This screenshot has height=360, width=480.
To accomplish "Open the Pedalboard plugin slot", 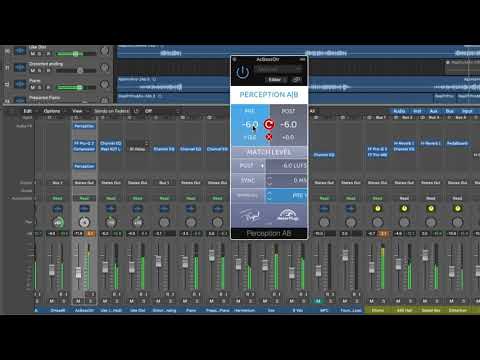I will [457, 143].
